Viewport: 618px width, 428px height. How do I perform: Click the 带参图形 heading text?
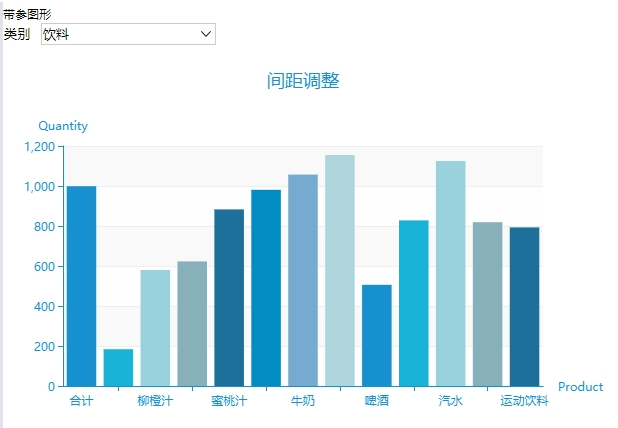(27, 15)
